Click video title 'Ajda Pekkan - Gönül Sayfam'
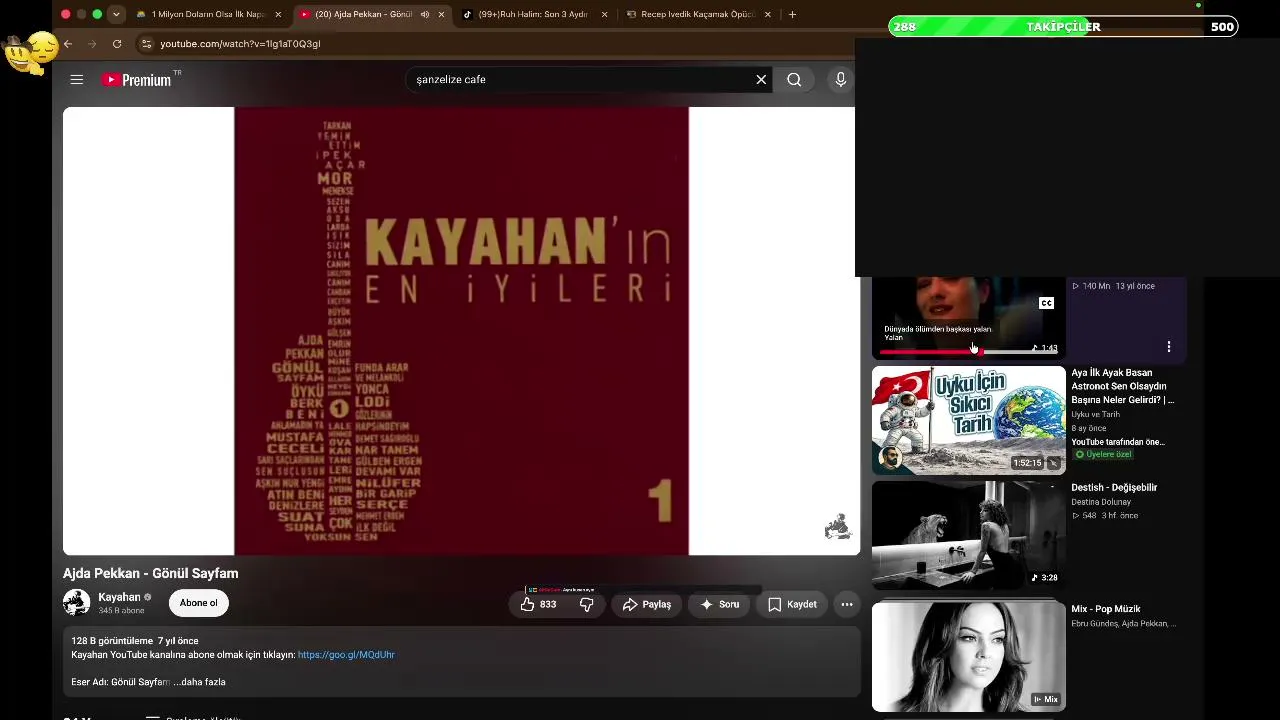The height and width of the screenshot is (720, 1280). [x=150, y=574]
